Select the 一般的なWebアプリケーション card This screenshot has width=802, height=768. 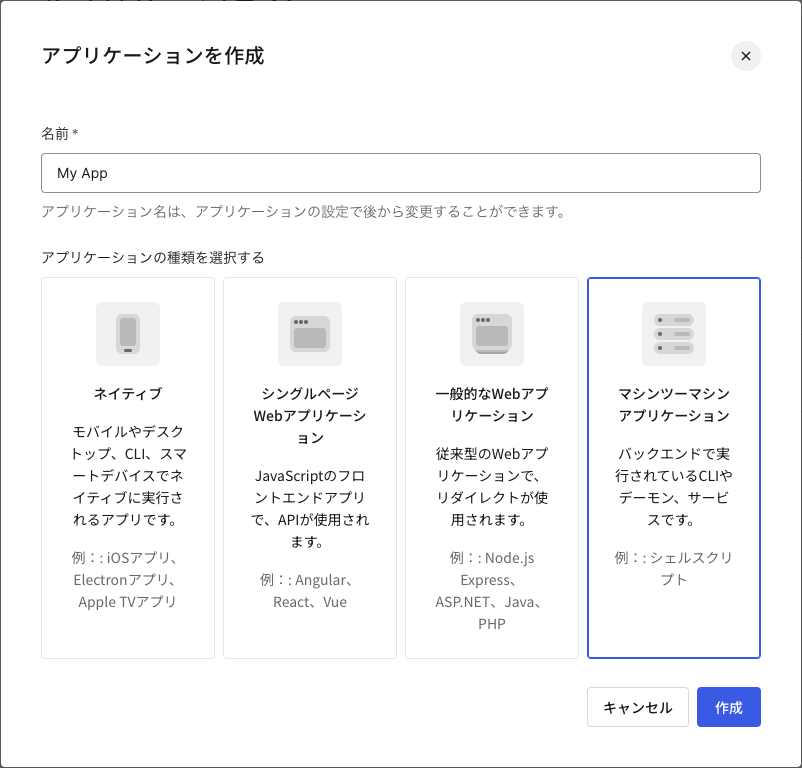coord(492,468)
